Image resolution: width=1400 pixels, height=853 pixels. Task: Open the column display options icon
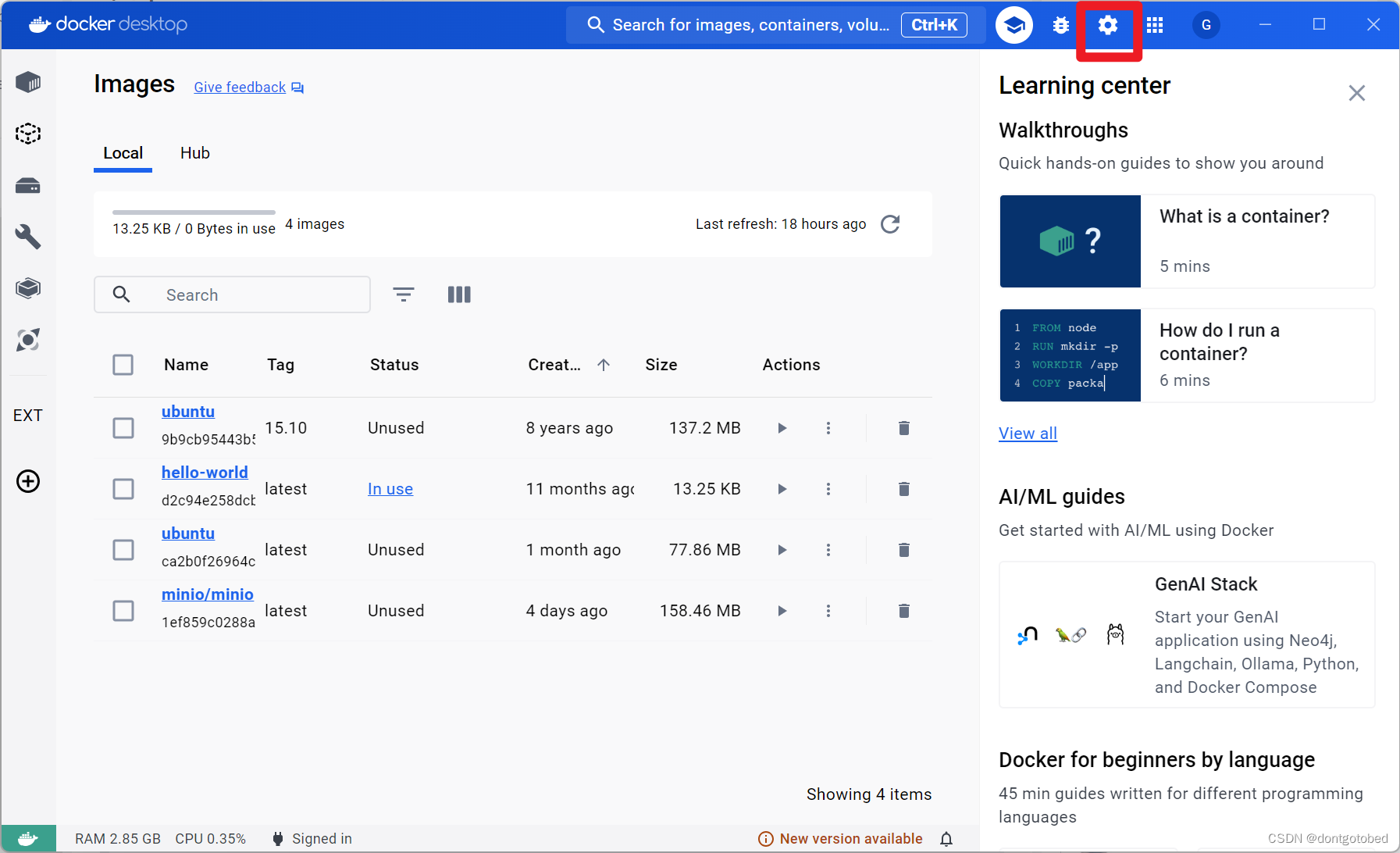(x=459, y=294)
